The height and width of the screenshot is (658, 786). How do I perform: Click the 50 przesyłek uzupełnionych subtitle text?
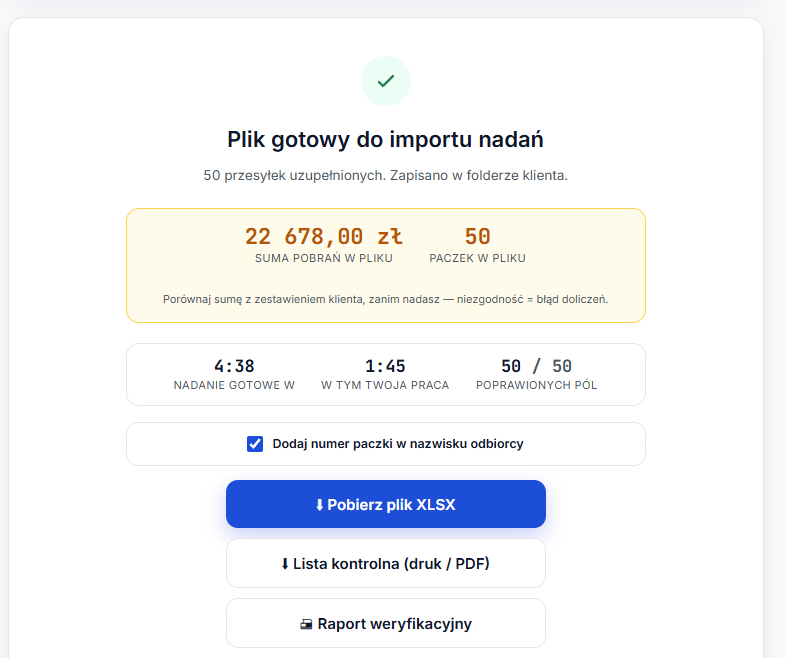pyautogui.click(x=385, y=175)
